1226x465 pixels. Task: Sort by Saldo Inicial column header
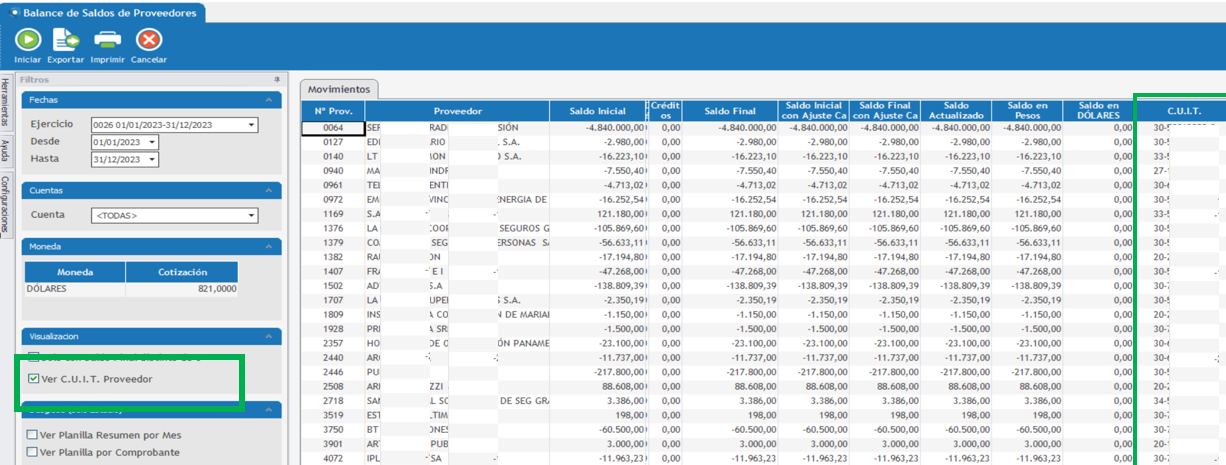click(x=598, y=110)
